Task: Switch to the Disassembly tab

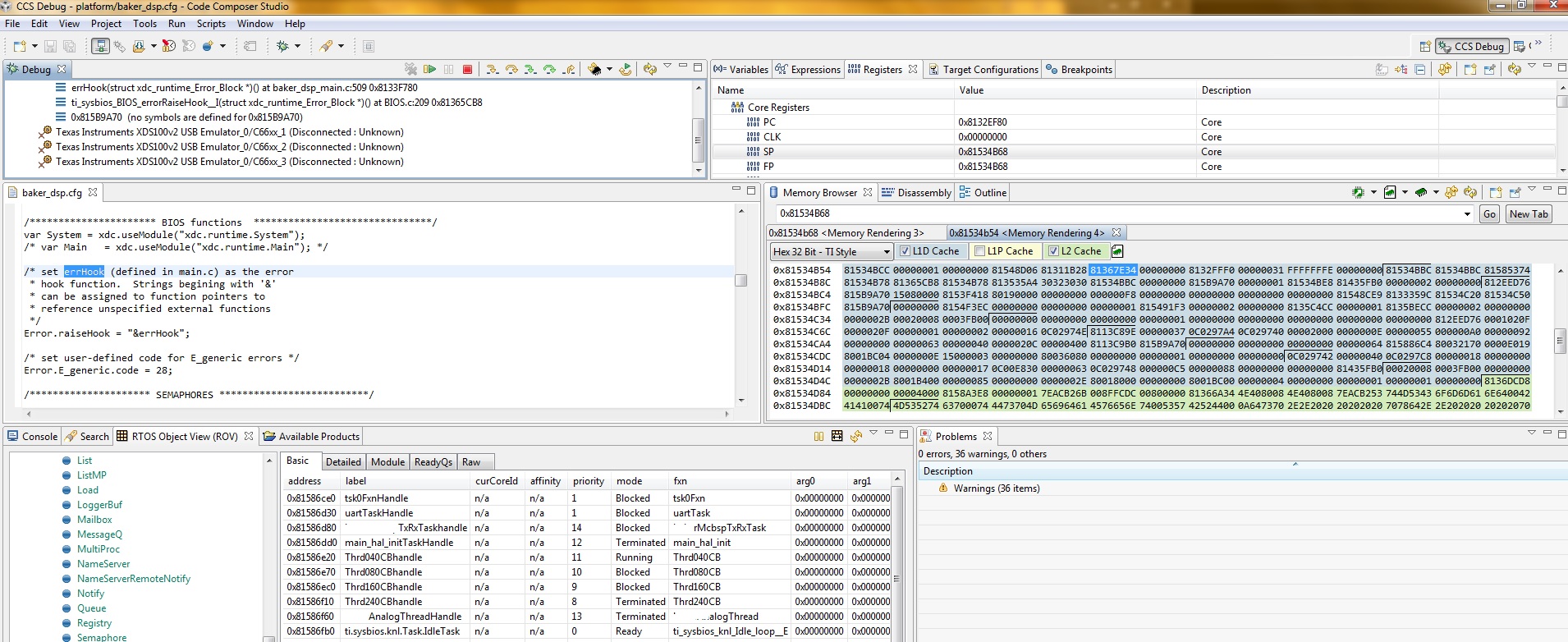Action: coord(916,192)
